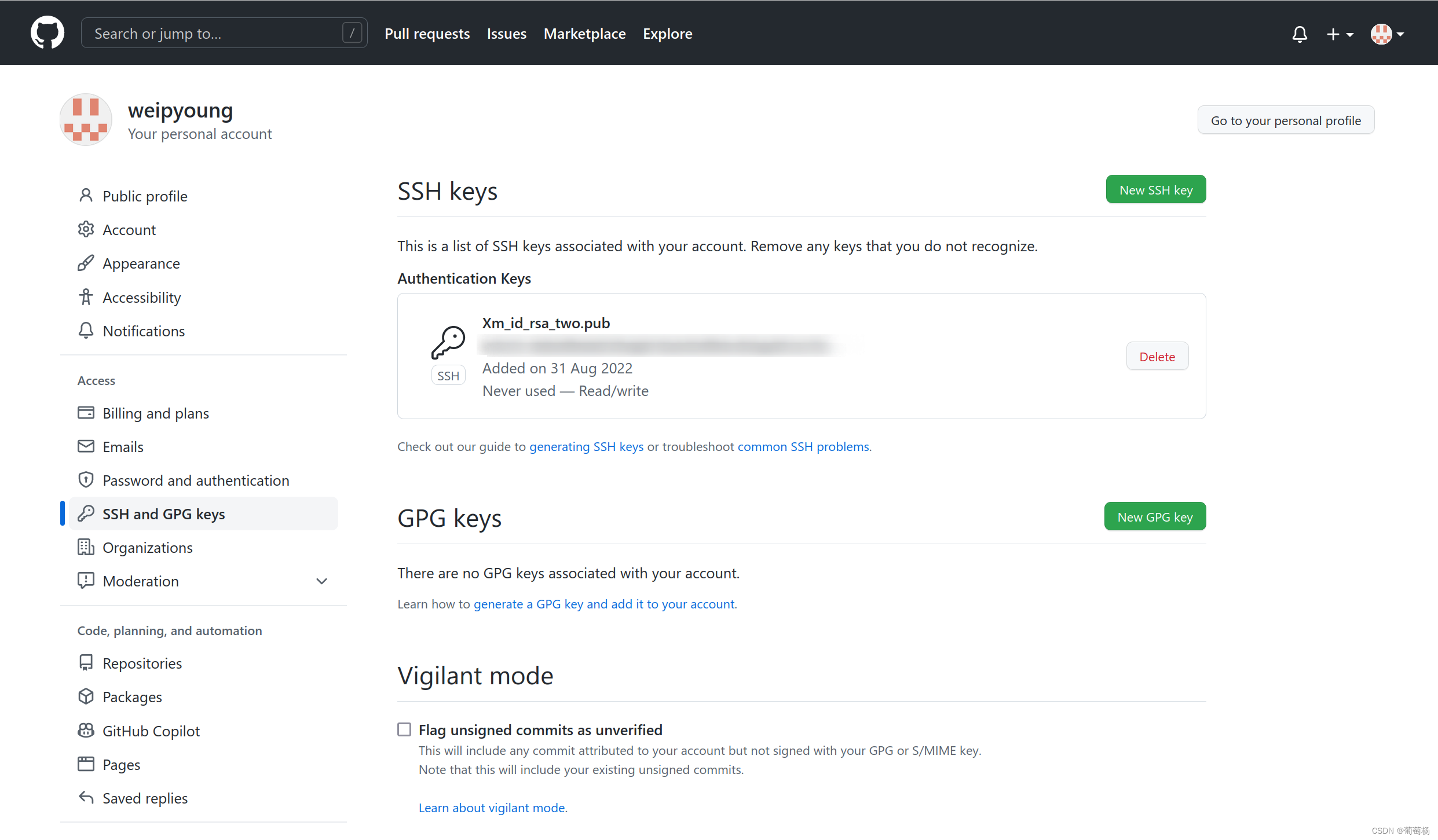This screenshot has height=840, width=1438.
Task: Enable Flag unsigned commits as unverified
Action: coord(404,729)
